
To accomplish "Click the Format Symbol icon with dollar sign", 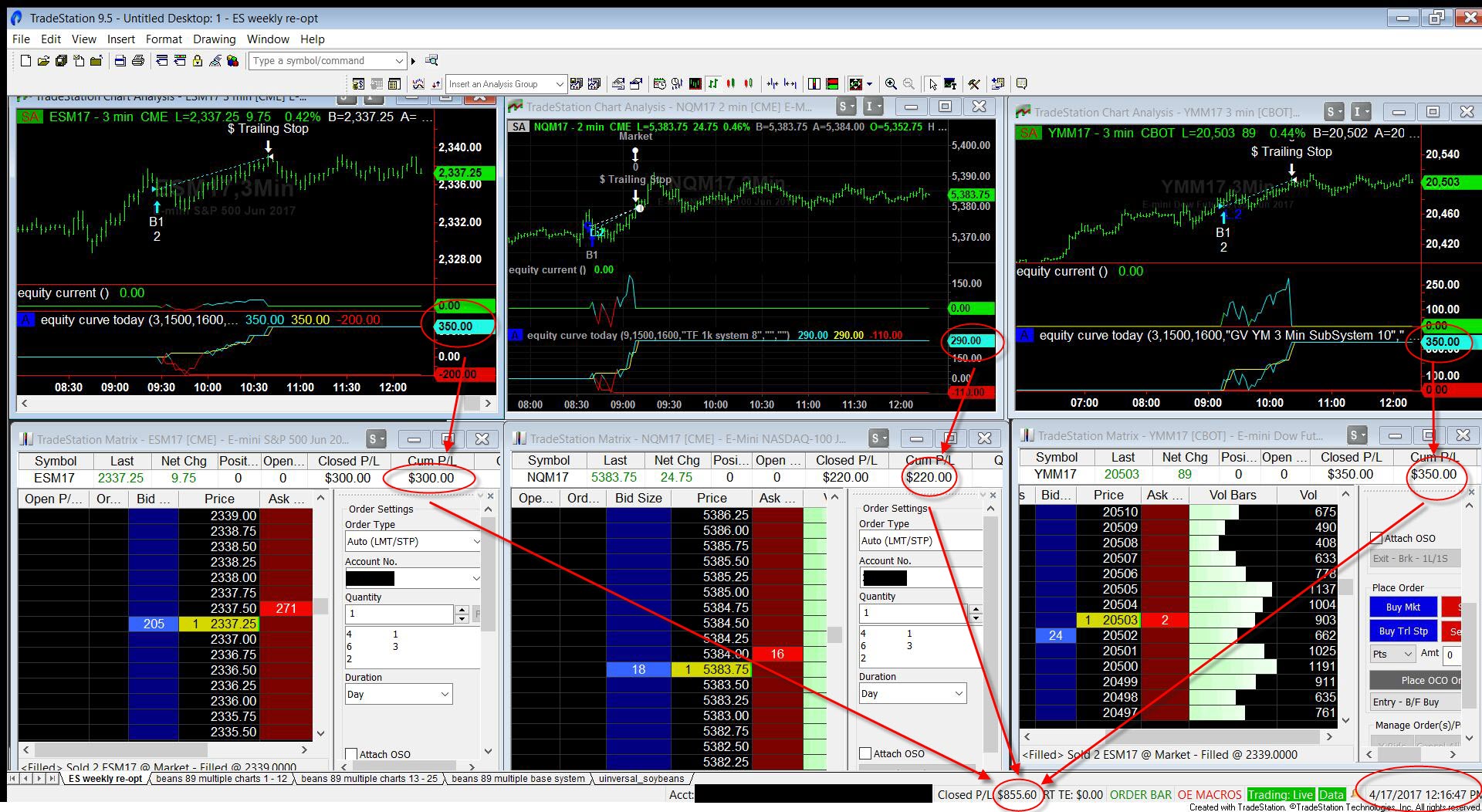I will 358,83.
